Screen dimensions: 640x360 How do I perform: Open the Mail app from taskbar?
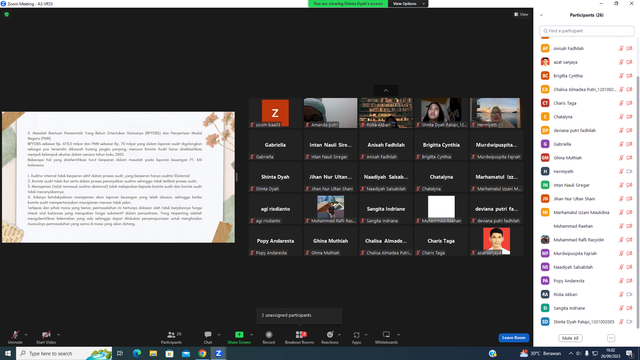tap(186, 353)
